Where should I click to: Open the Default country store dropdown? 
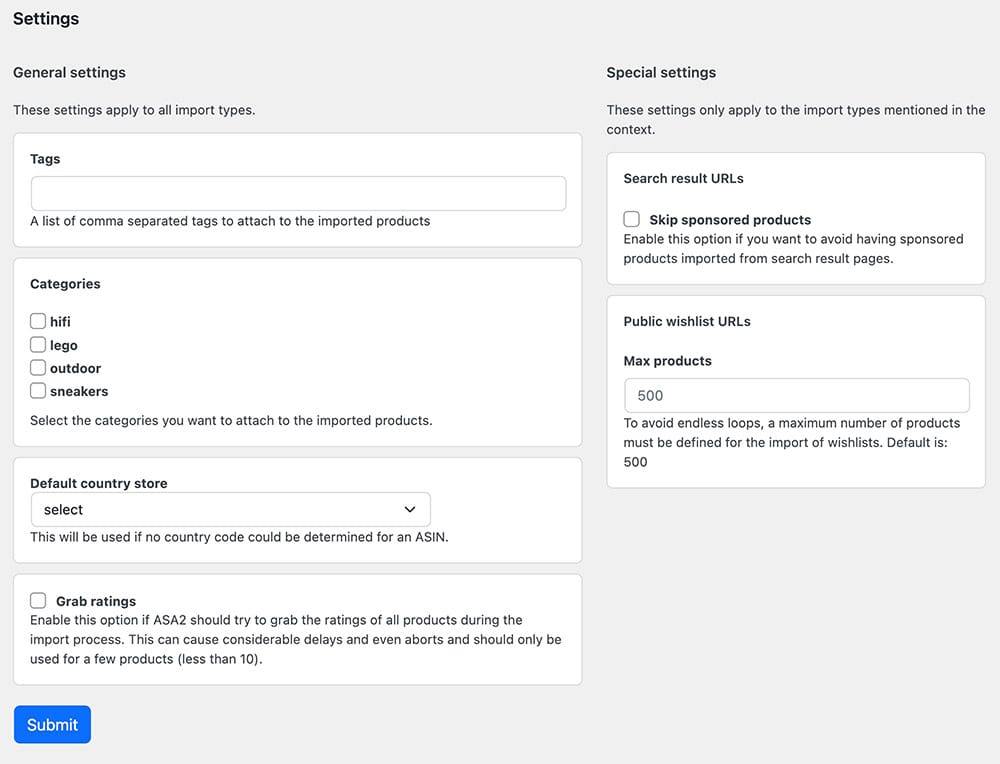coord(230,509)
